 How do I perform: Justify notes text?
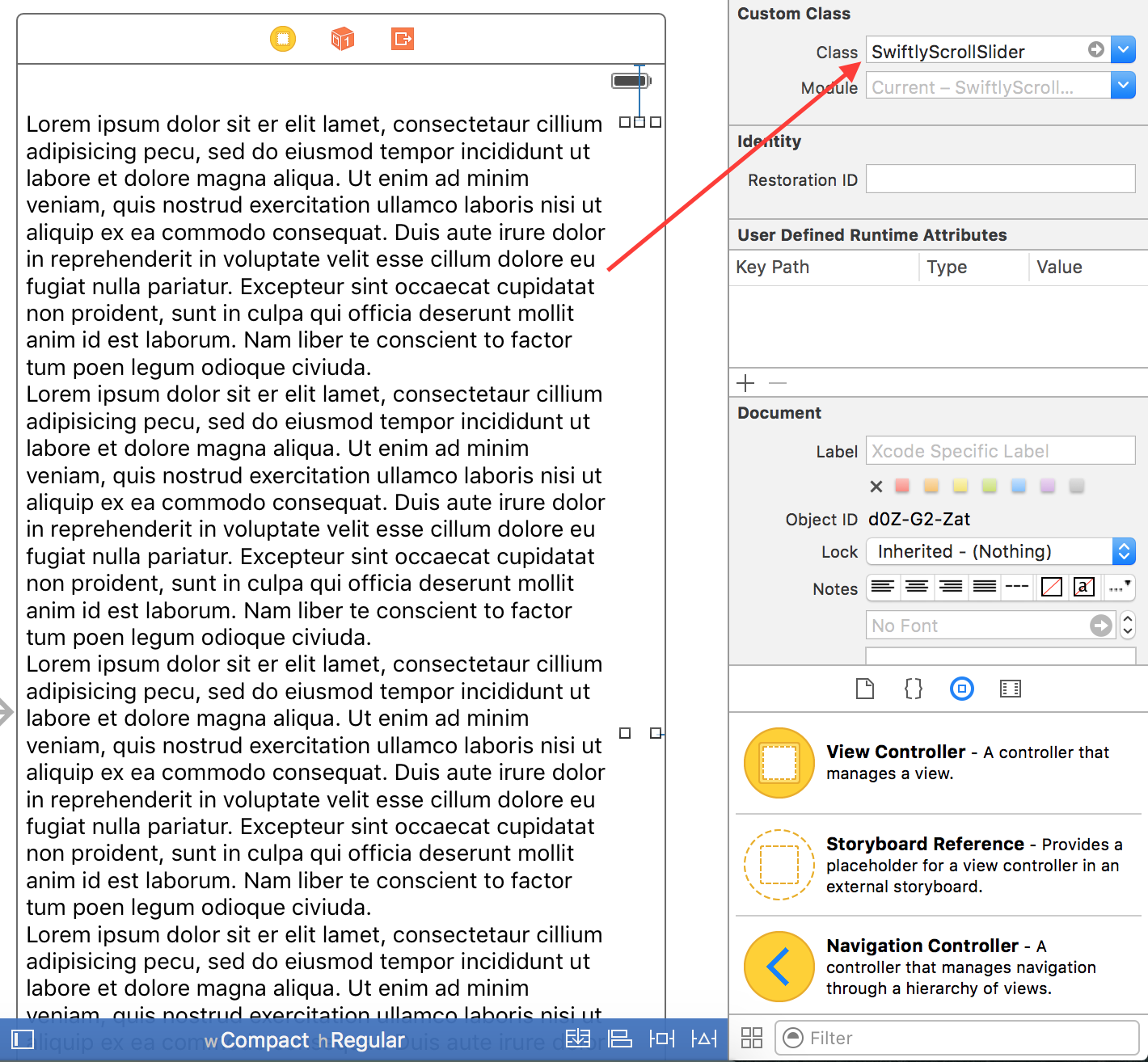pyautogui.click(x=985, y=587)
